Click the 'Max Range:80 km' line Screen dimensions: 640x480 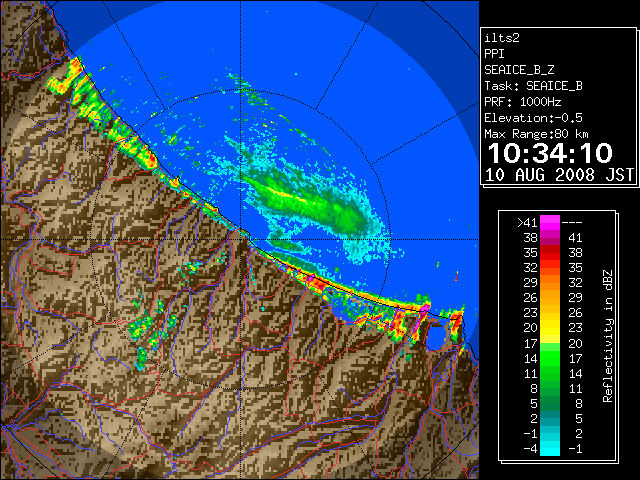[x=536, y=134]
